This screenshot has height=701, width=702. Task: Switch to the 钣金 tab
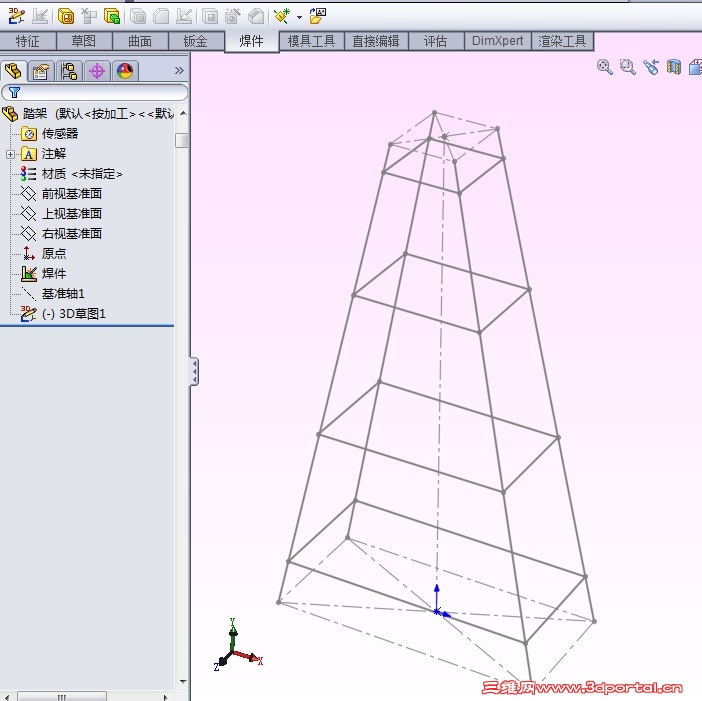click(x=196, y=41)
